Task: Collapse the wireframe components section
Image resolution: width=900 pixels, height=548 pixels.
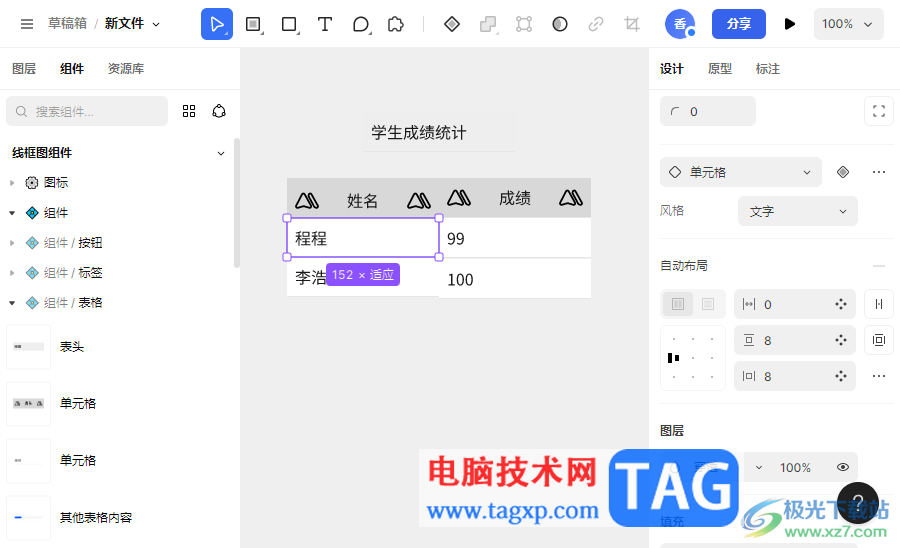Action: [x=221, y=153]
